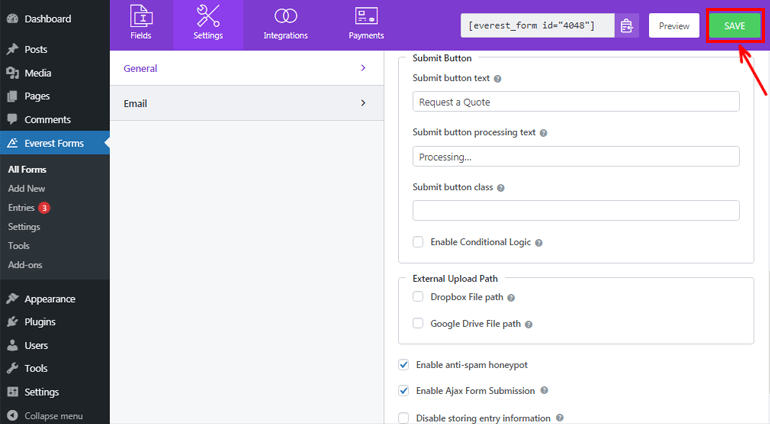Click the green SAVE button
The image size is (770, 424).
pos(735,26)
